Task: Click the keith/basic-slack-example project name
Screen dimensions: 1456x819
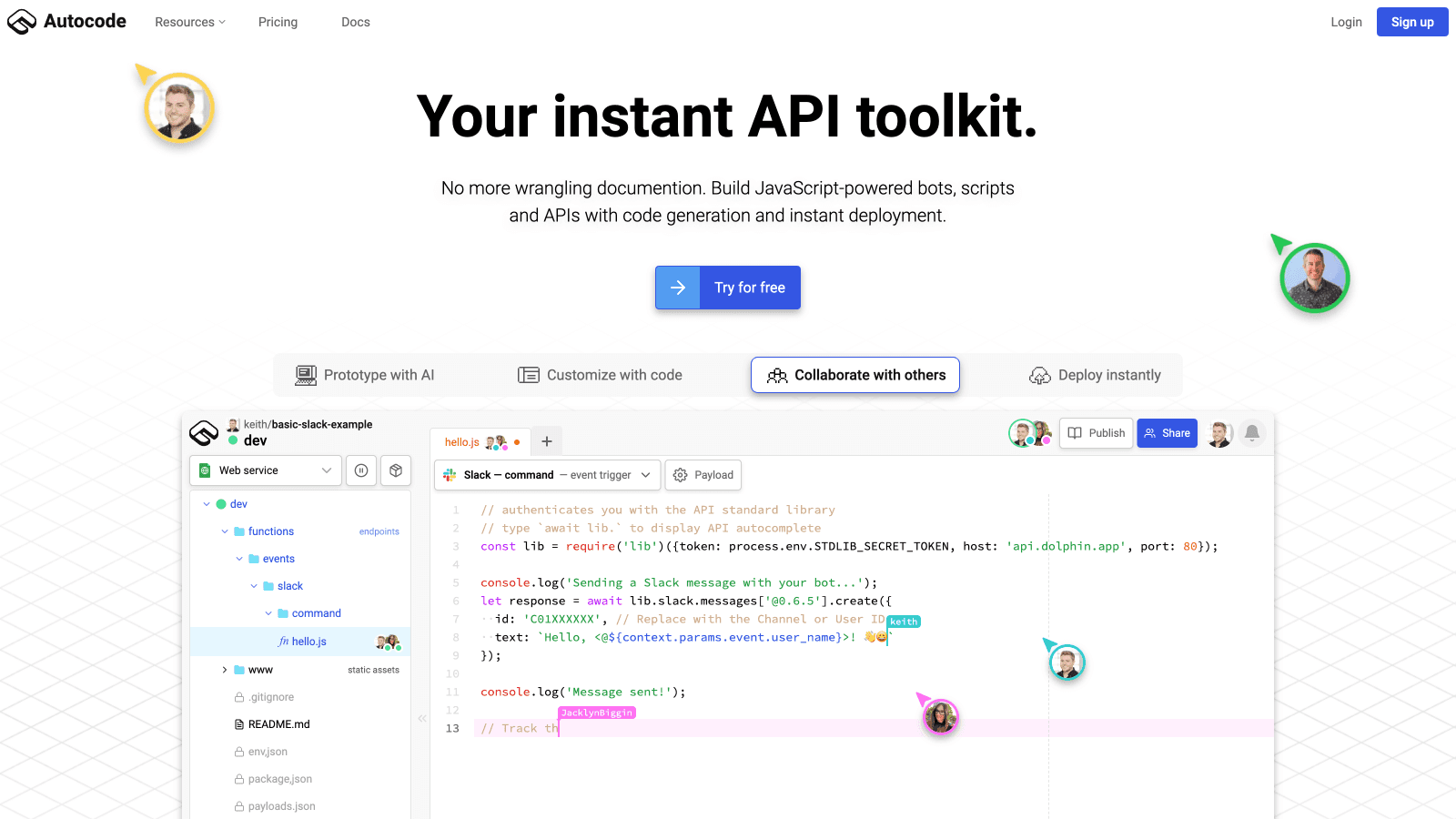Action: click(x=308, y=424)
